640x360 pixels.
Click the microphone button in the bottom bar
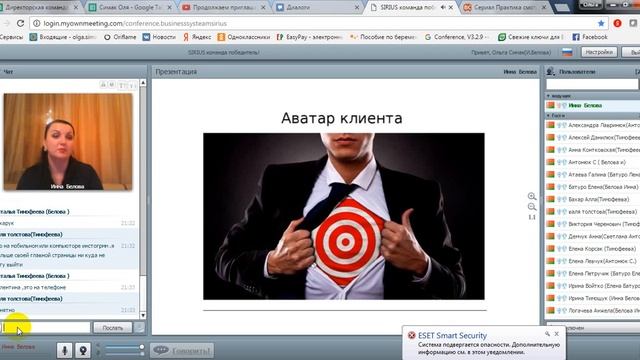click(x=64, y=350)
